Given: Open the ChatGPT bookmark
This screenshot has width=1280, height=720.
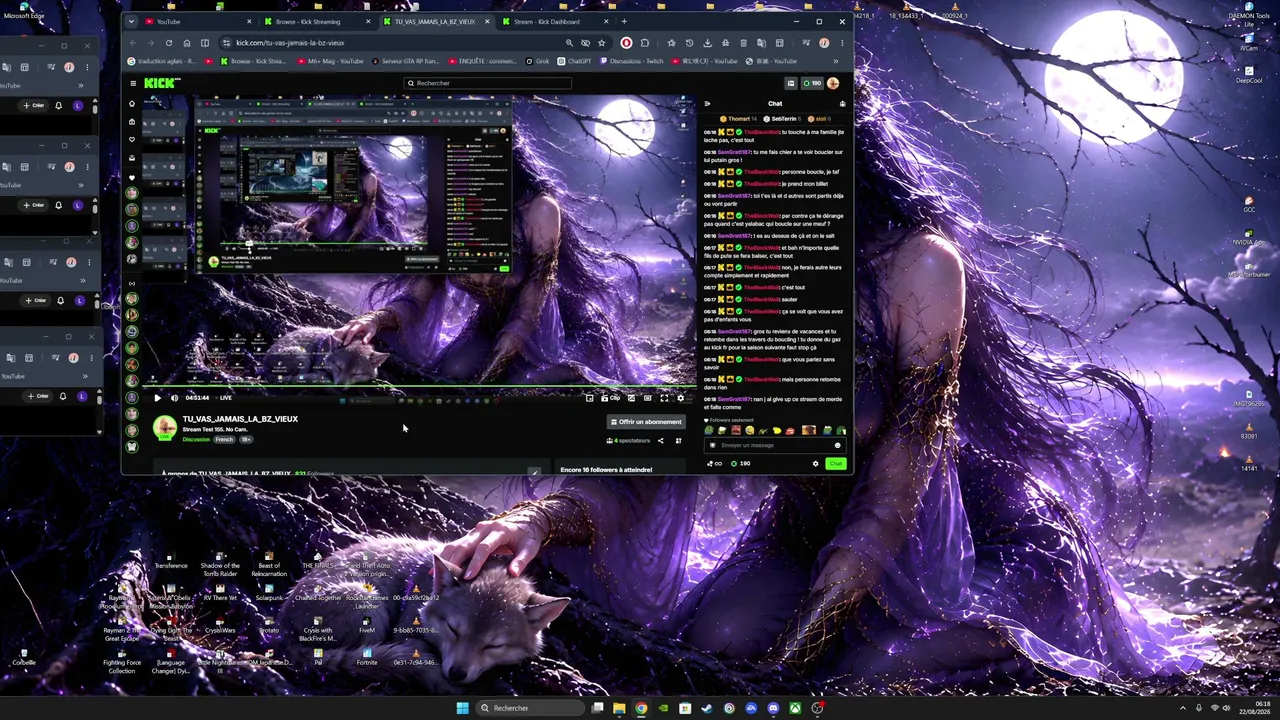Looking at the screenshot, I should click(x=575, y=61).
